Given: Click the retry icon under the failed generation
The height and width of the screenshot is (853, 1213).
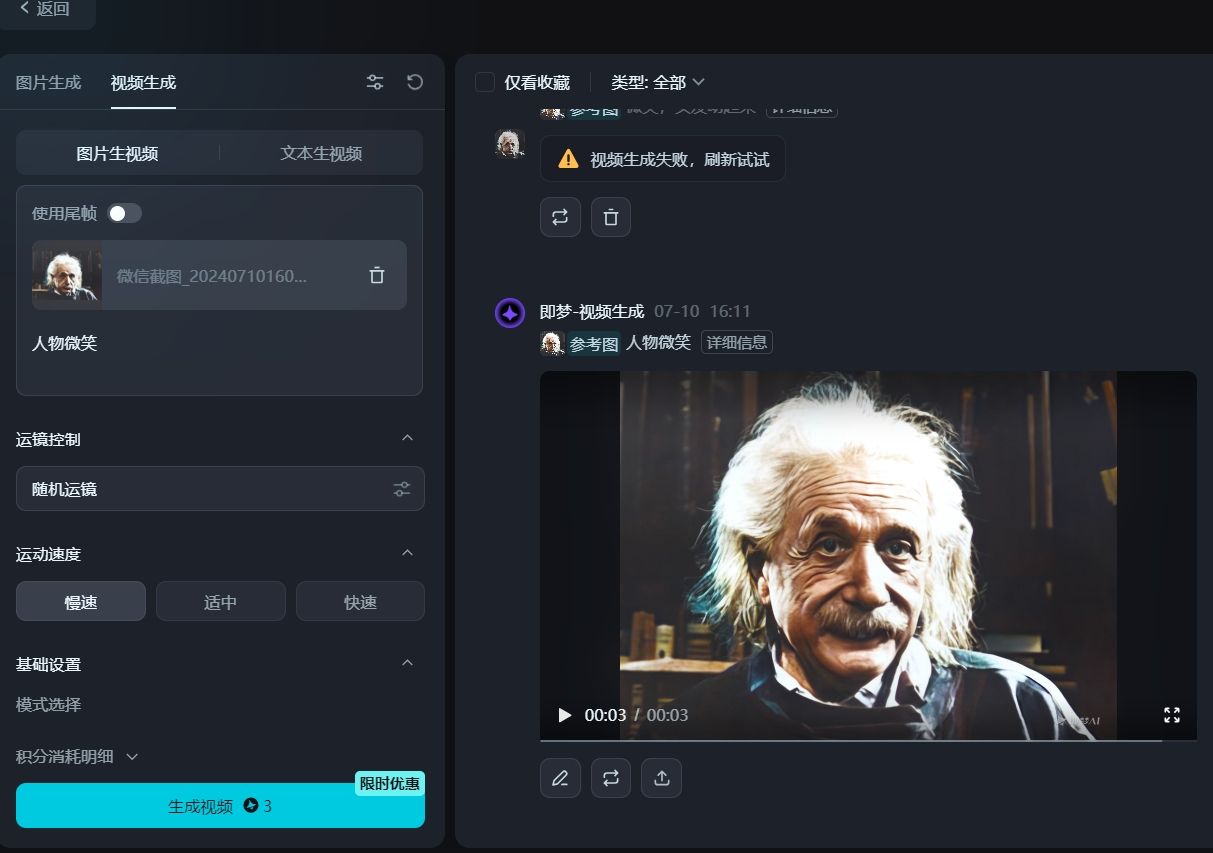Looking at the screenshot, I should [x=560, y=217].
